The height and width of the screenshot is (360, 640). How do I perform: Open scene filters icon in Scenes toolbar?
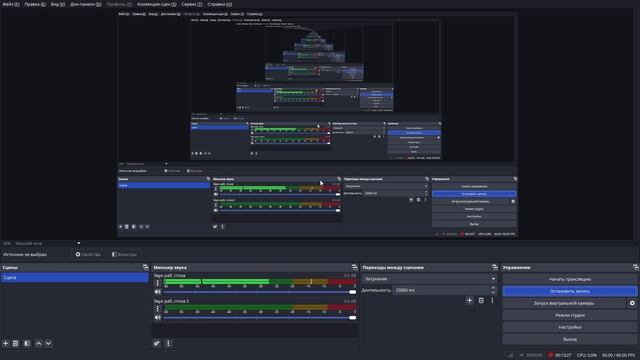point(27,344)
